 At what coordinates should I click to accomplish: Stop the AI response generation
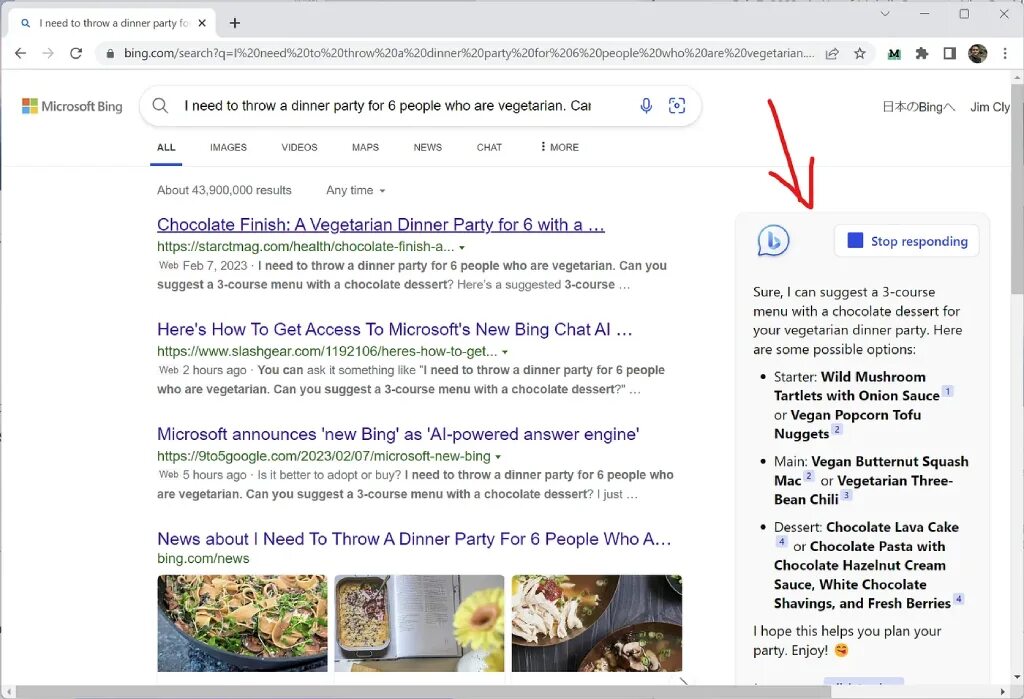(x=906, y=241)
